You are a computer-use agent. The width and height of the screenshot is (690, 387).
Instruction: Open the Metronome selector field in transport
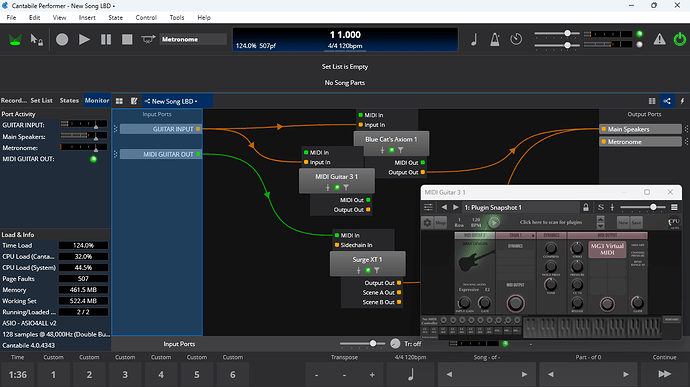click(193, 39)
